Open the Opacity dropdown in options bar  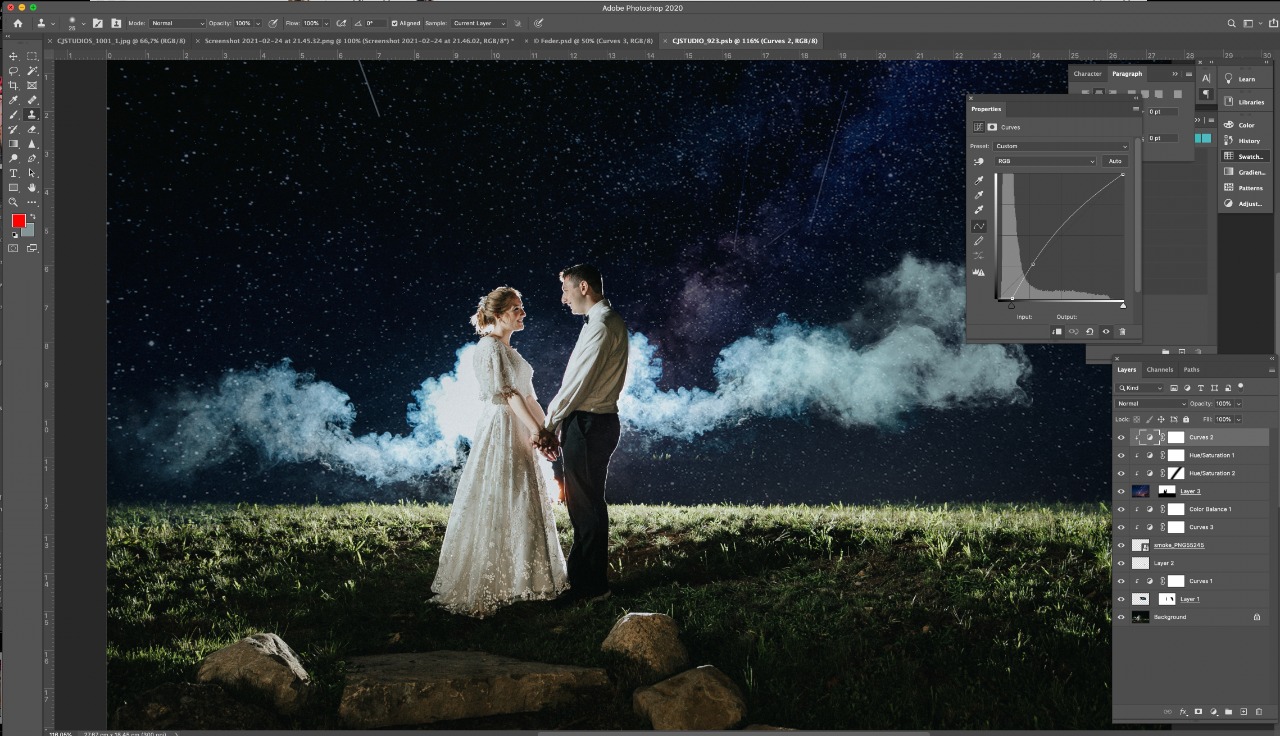(x=257, y=23)
